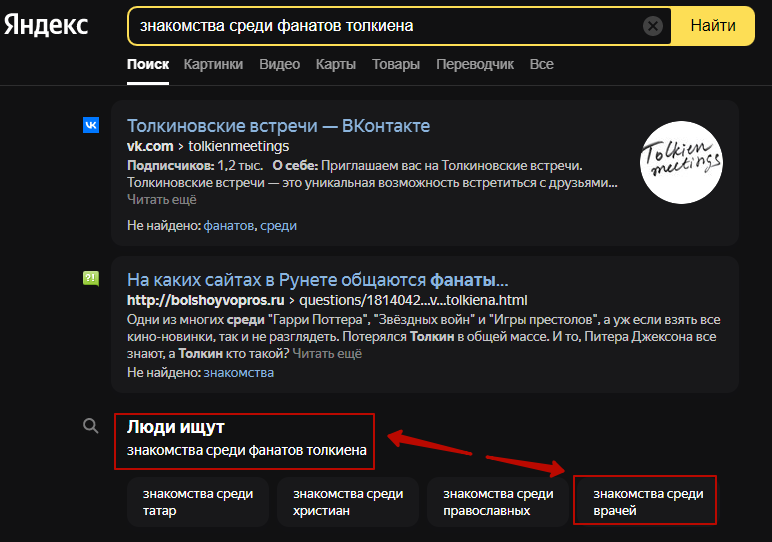
Task: Click missing word link знакомства
Action: (x=239, y=373)
